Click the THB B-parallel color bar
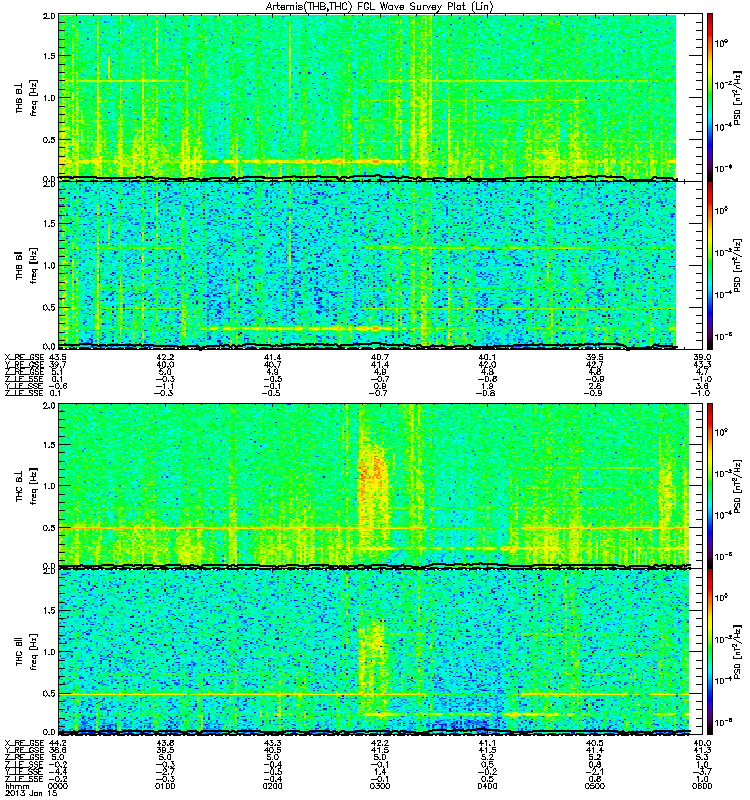The width and height of the screenshot is (750, 800). point(710,265)
